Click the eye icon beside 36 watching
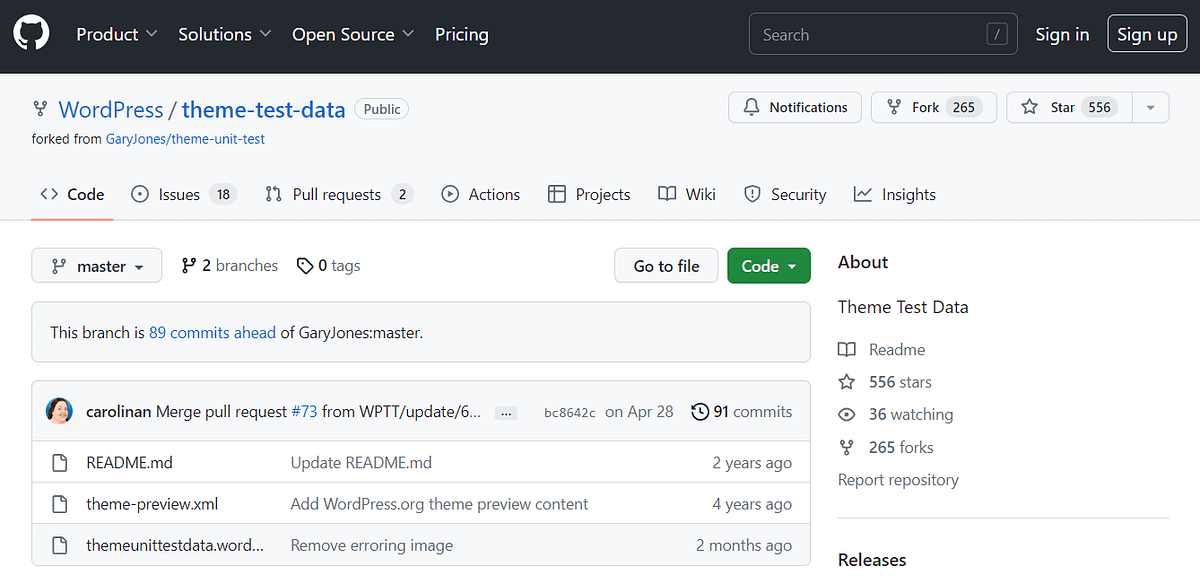 click(847, 414)
